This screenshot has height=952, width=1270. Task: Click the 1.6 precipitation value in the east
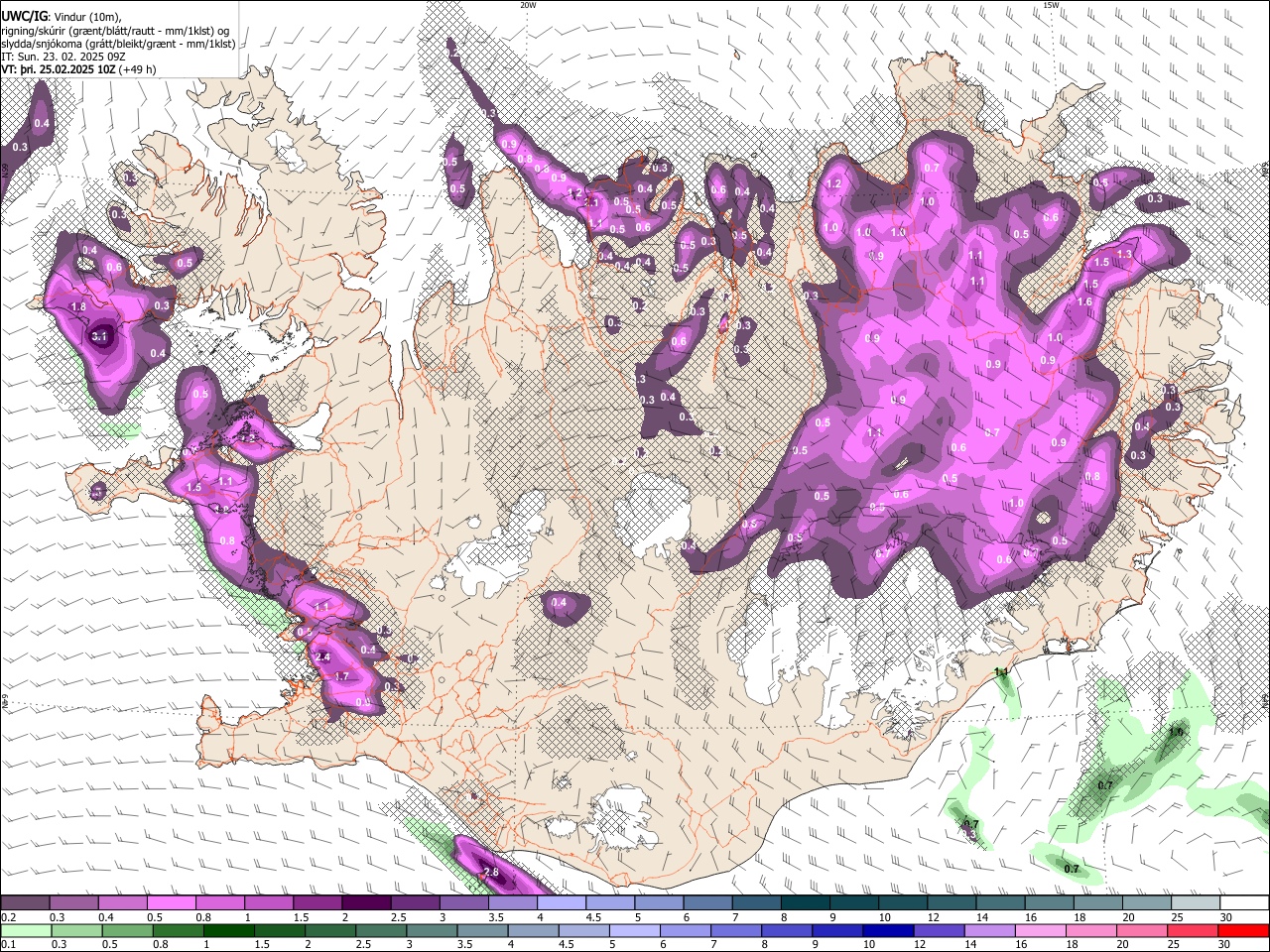1084,302
